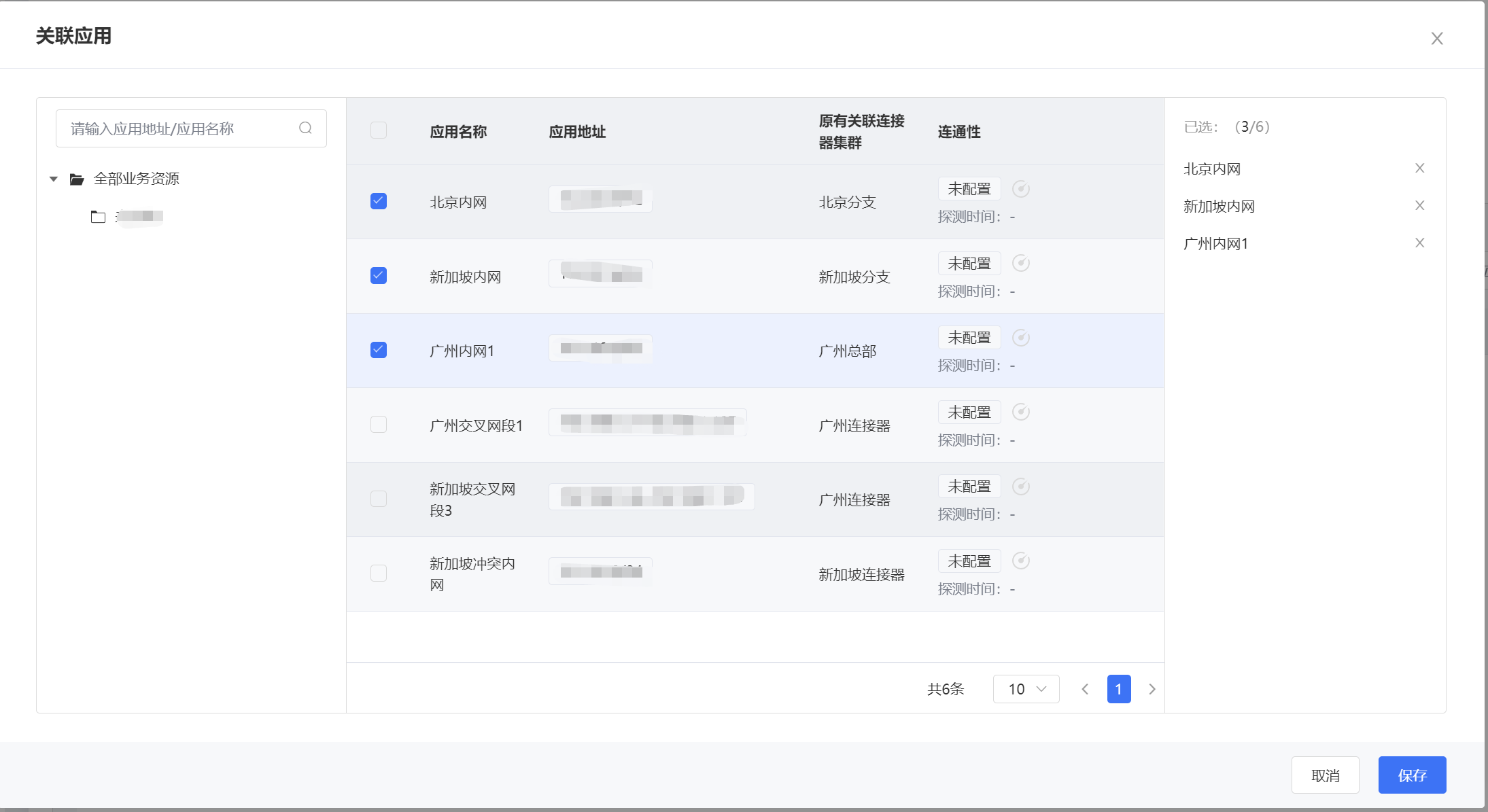Focus the 请输入应用地址/应用名称 search field

click(x=191, y=128)
